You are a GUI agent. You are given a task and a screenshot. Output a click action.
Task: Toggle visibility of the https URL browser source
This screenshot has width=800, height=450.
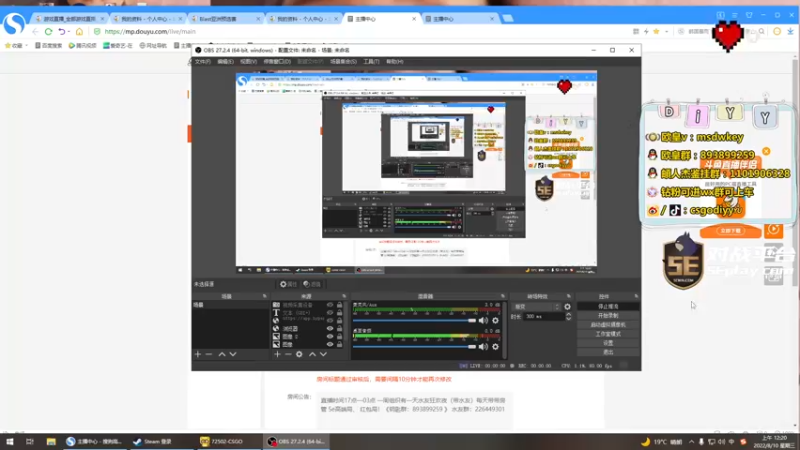(x=330, y=320)
